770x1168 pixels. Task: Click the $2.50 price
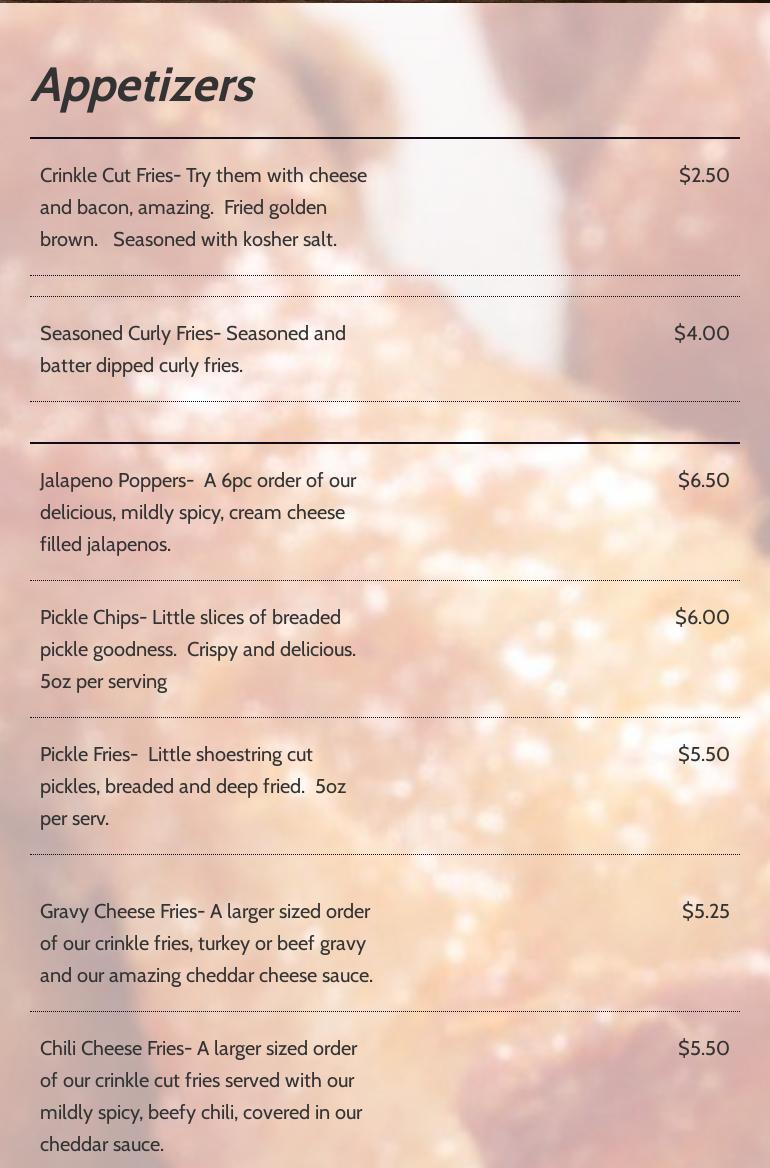[704, 175]
